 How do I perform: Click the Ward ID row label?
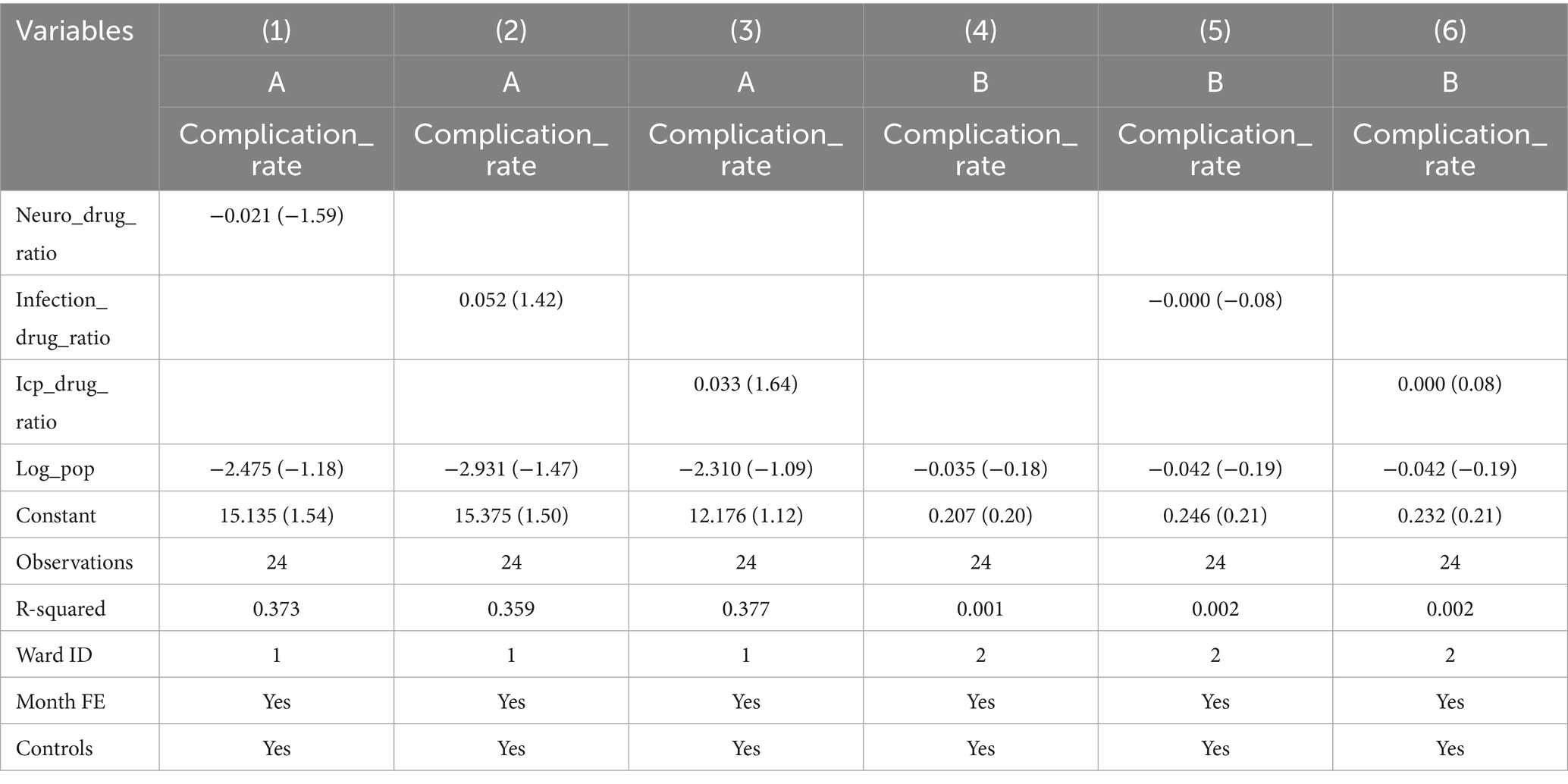click(54, 655)
